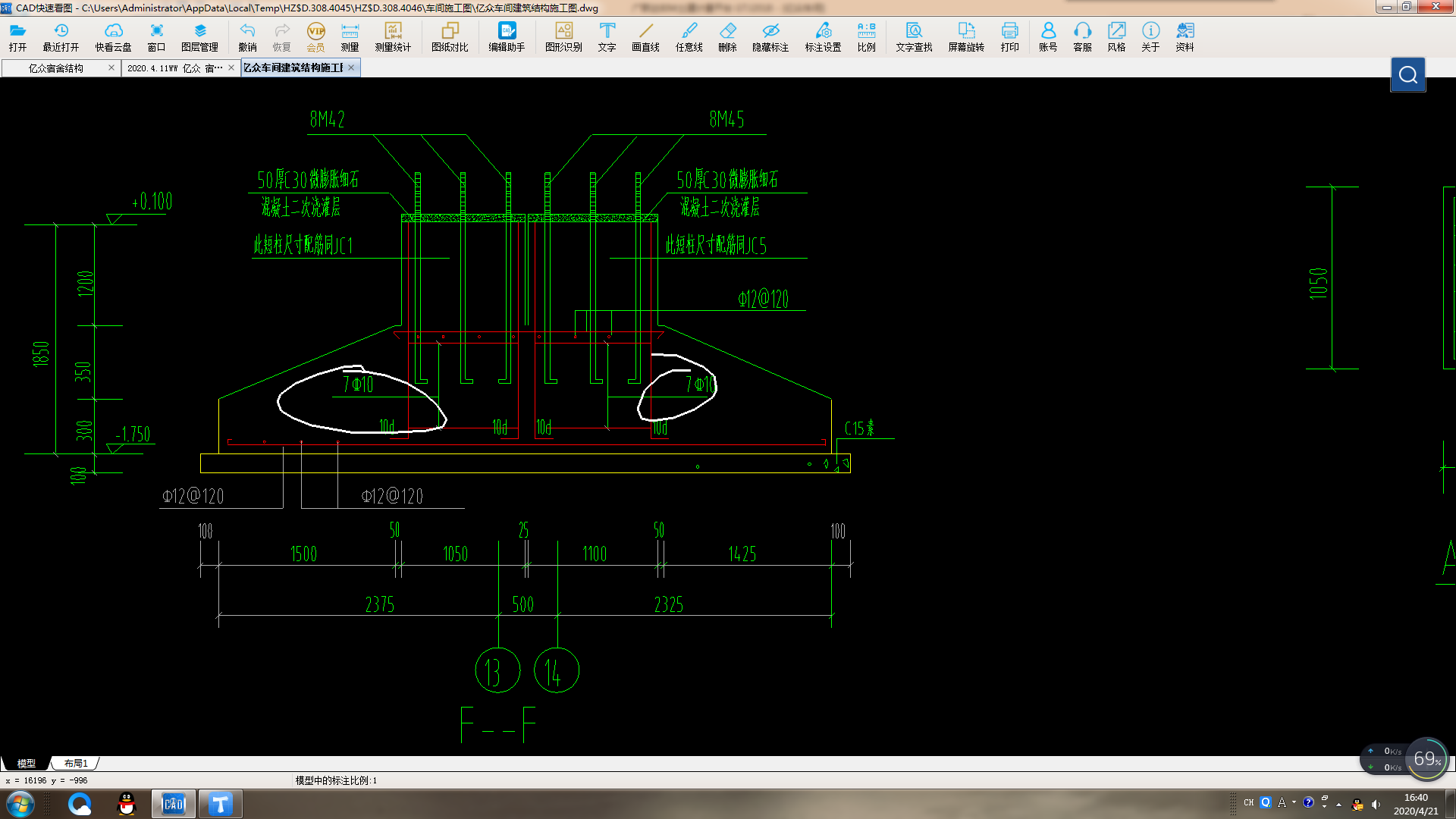Open the 比例 scale tool

pos(866,36)
